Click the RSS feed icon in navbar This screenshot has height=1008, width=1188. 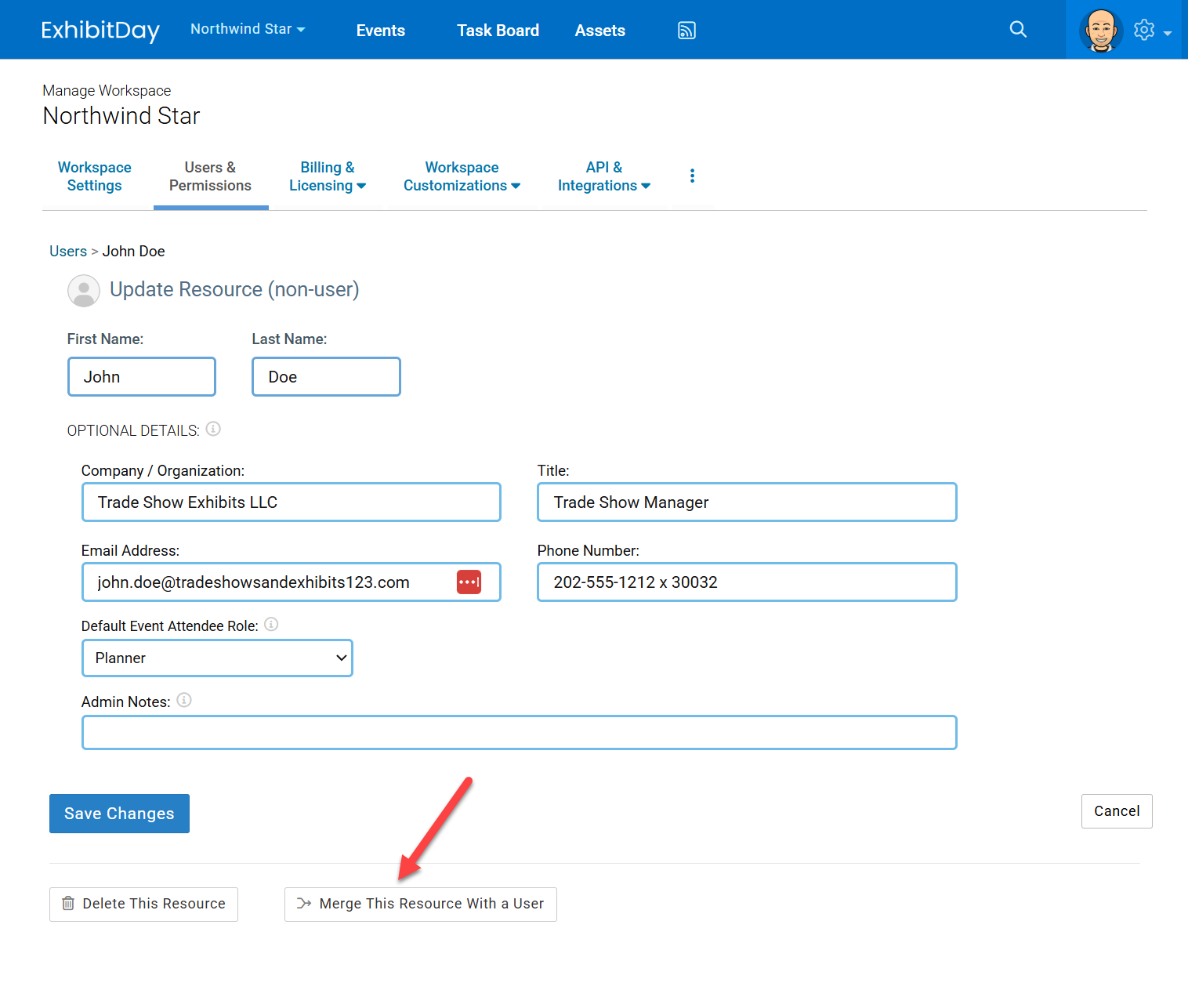[686, 31]
